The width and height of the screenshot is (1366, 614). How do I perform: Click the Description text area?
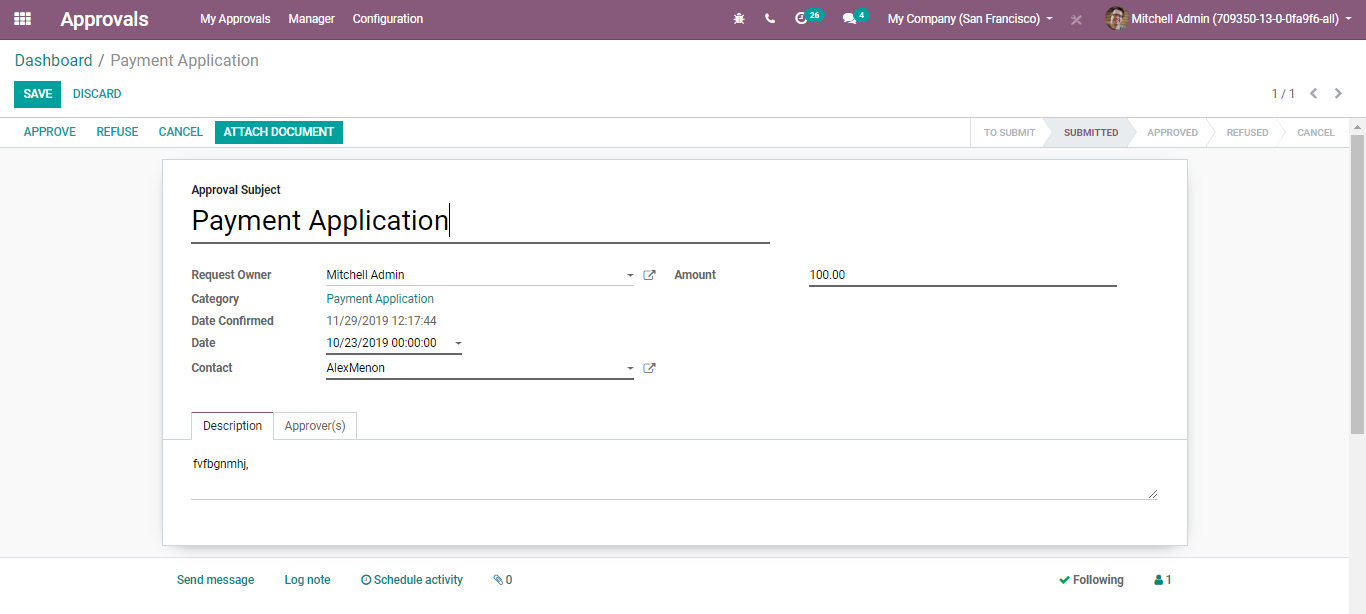[x=674, y=476]
